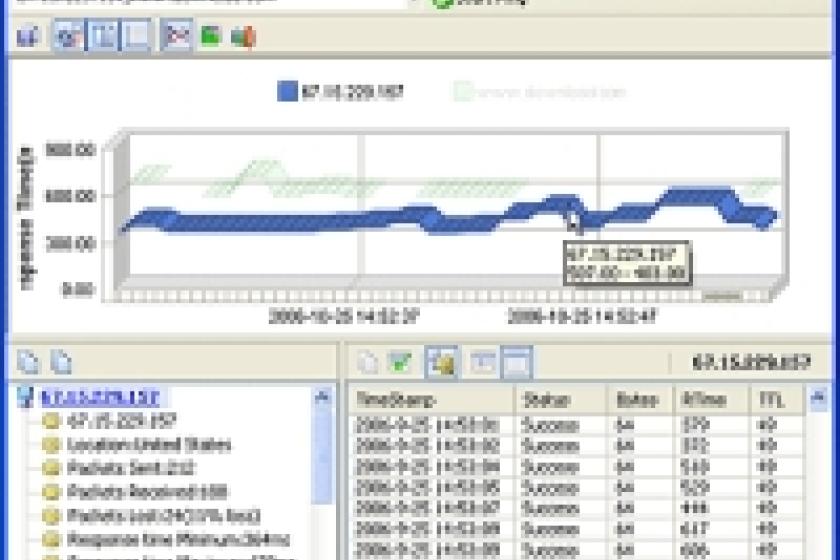
Task: Sort by the RTime column header
Action: [x=712, y=400]
